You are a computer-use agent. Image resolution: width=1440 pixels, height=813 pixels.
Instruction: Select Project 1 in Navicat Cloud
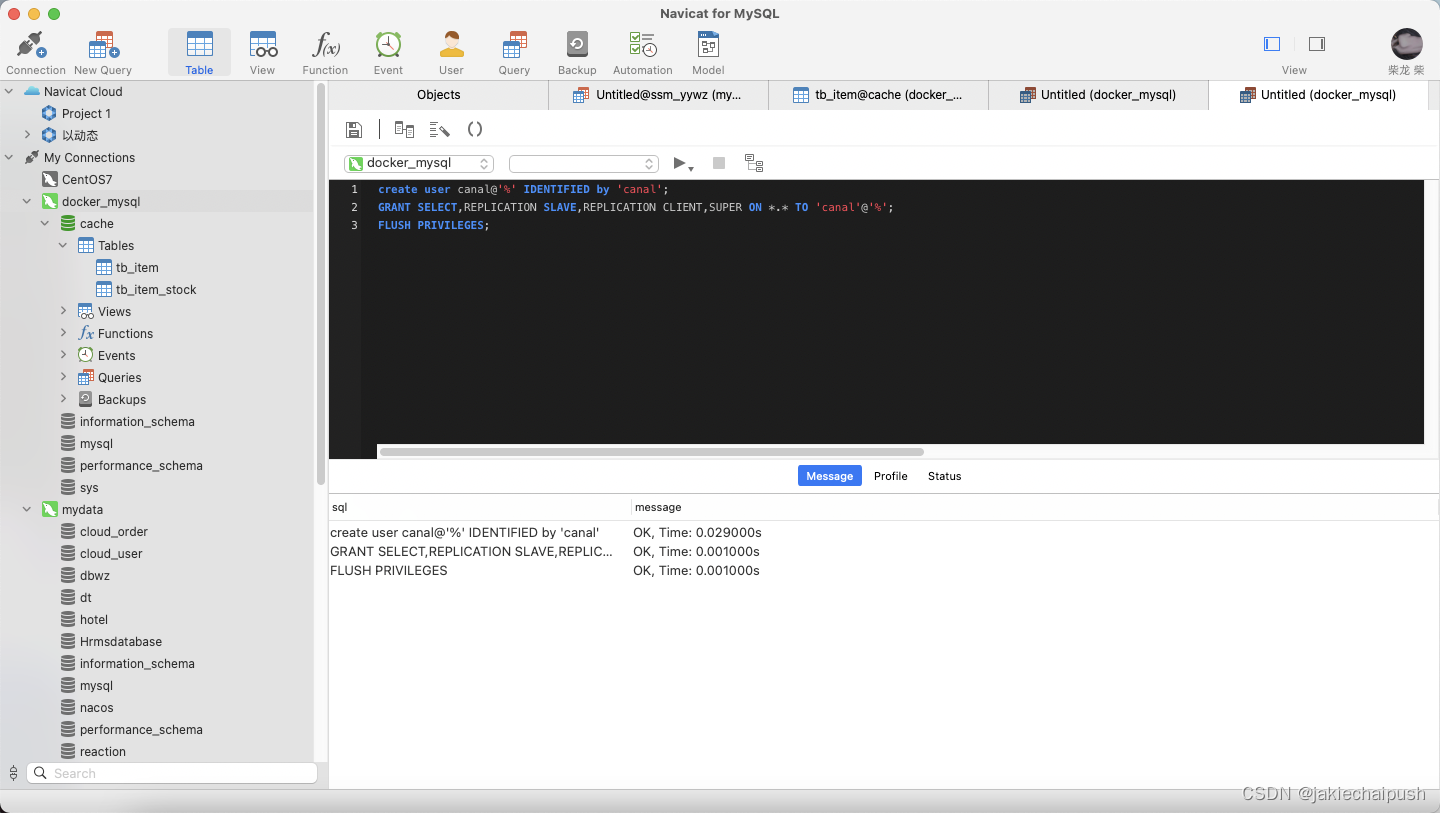86,113
